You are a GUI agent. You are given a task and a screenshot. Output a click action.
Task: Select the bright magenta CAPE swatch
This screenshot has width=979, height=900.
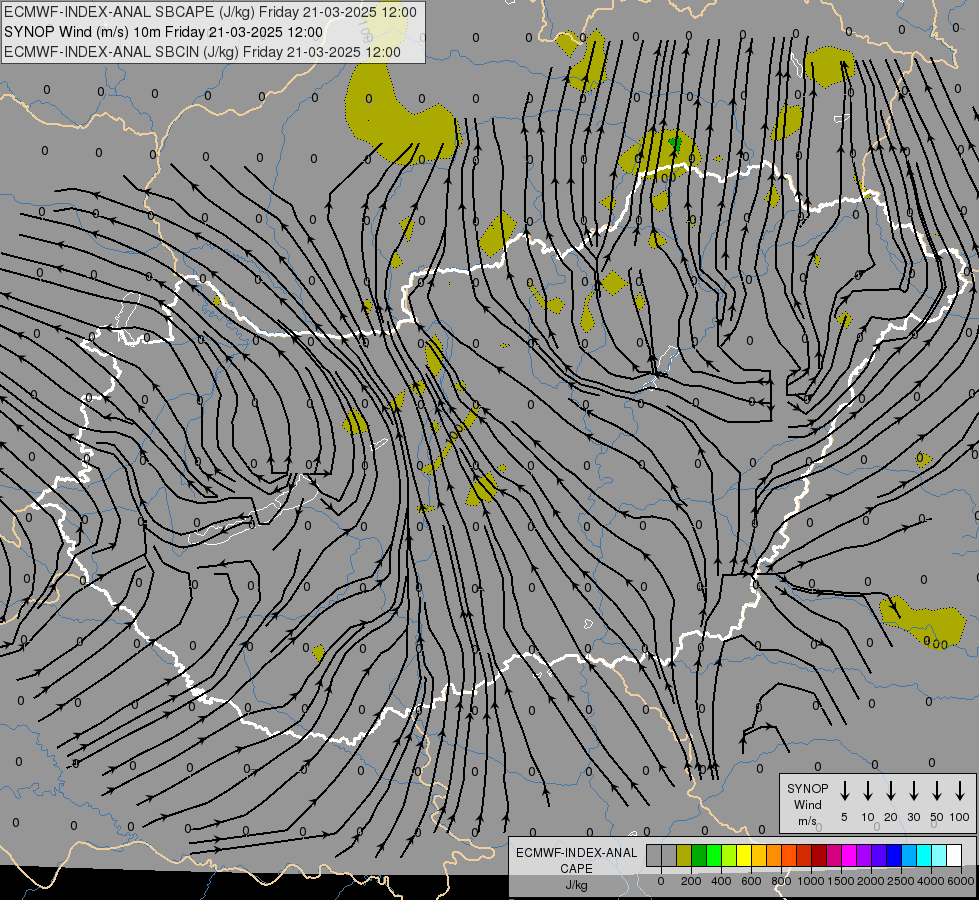pyautogui.click(x=850, y=855)
